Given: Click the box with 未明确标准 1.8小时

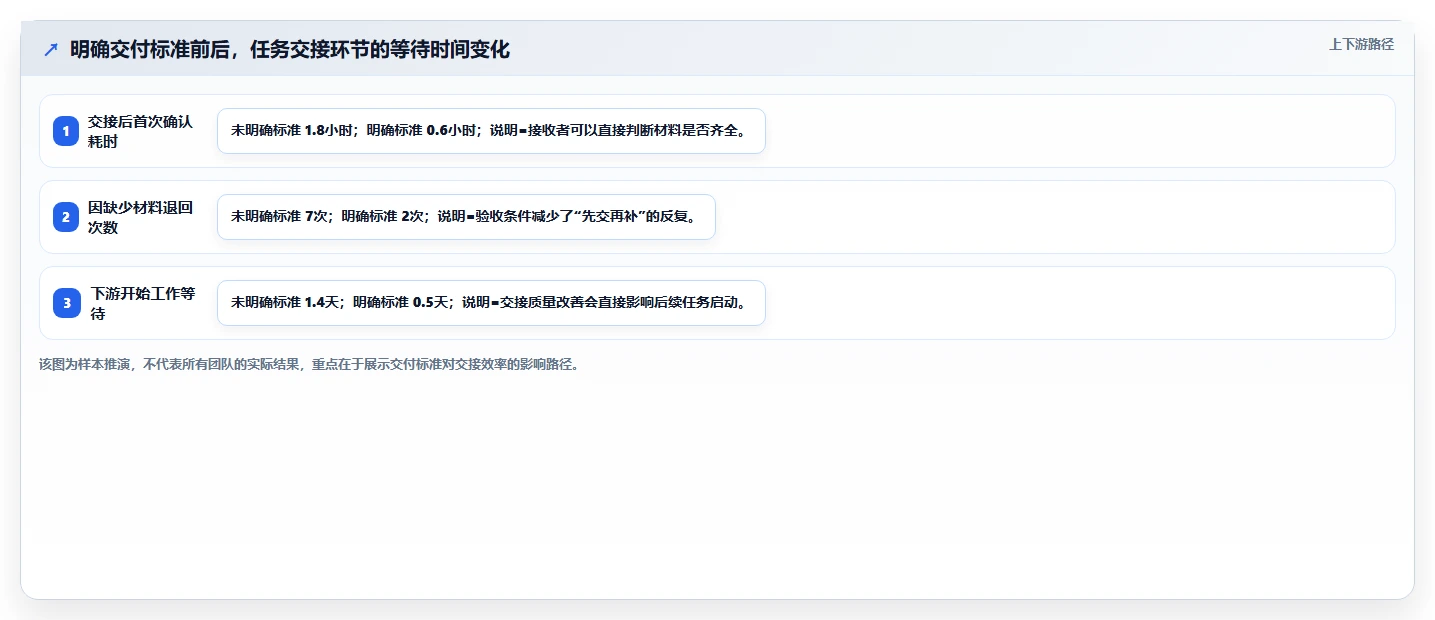Looking at the screenshot, I should tap(491, 131).
